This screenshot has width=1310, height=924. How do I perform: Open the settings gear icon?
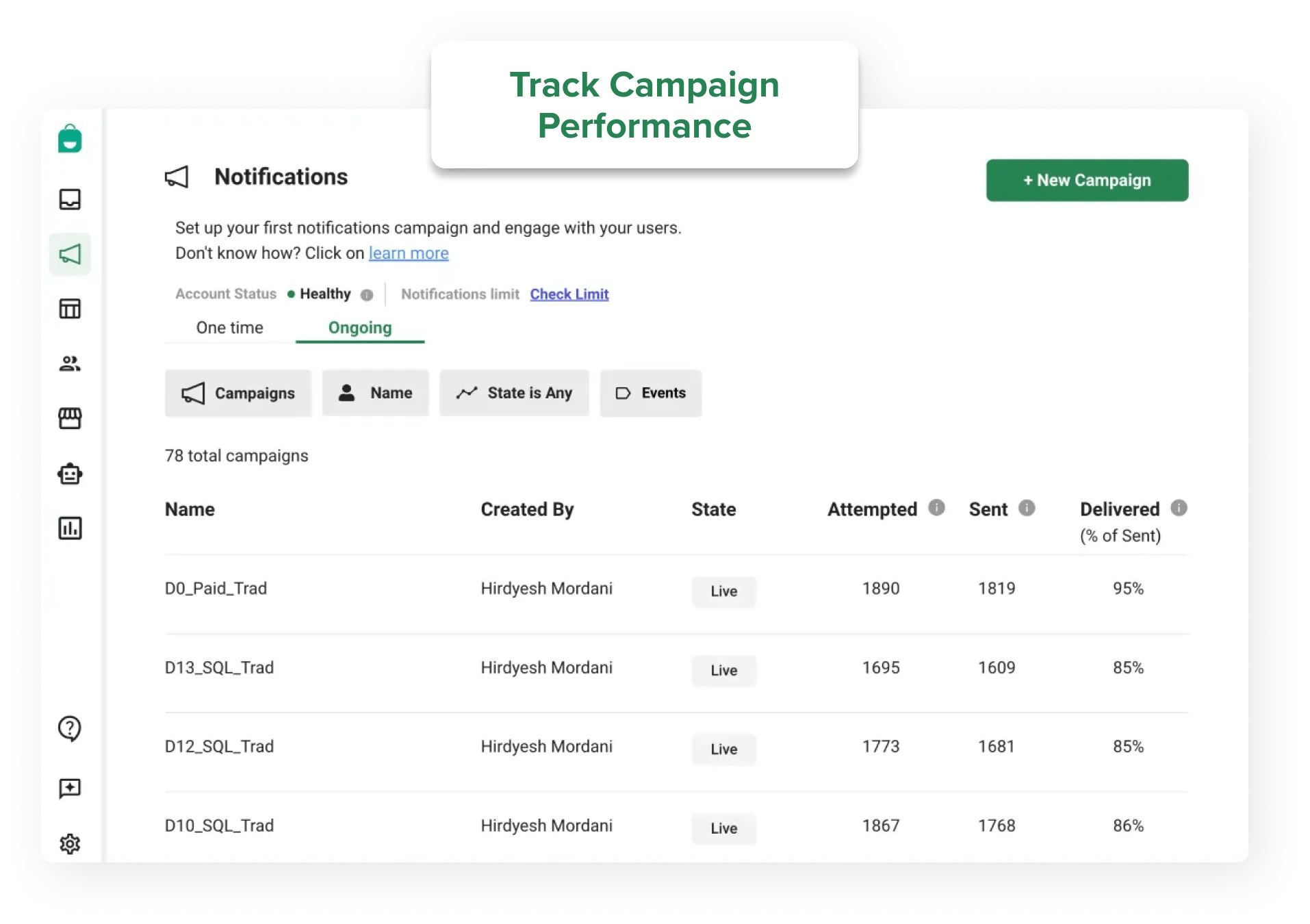tap(70, 843)
